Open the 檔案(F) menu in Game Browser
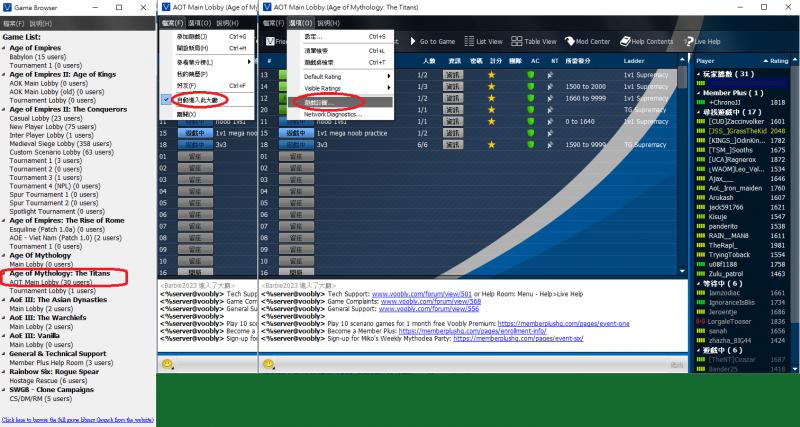Image resolution: width=800 pixels, height=427 pixels. [x=14, y=23]
